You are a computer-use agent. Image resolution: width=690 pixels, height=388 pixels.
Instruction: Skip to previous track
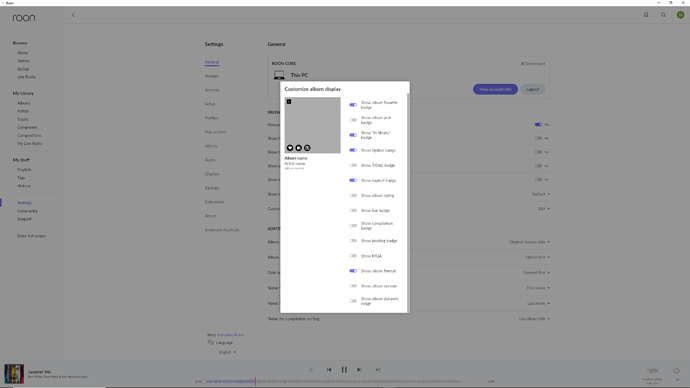(x=329, y=370)
